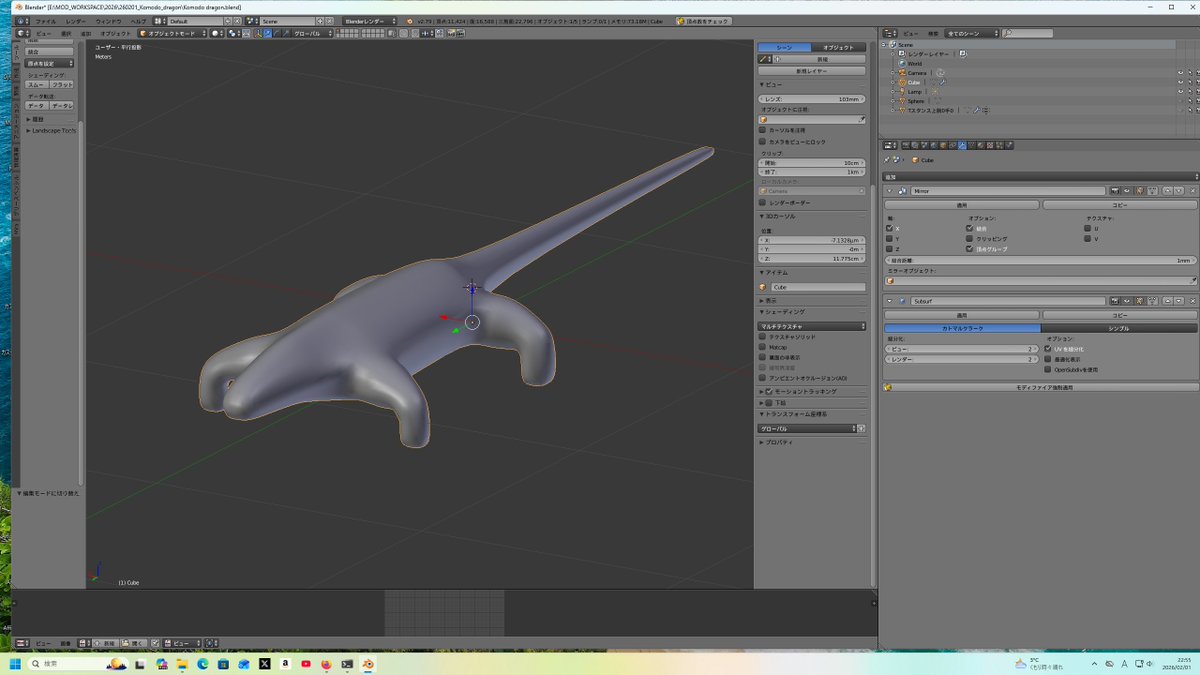Image resolution: width=1200 pixels, height=675 pixels.
Task: Click the Blender info editor type icon
Action: coord(22,21)
